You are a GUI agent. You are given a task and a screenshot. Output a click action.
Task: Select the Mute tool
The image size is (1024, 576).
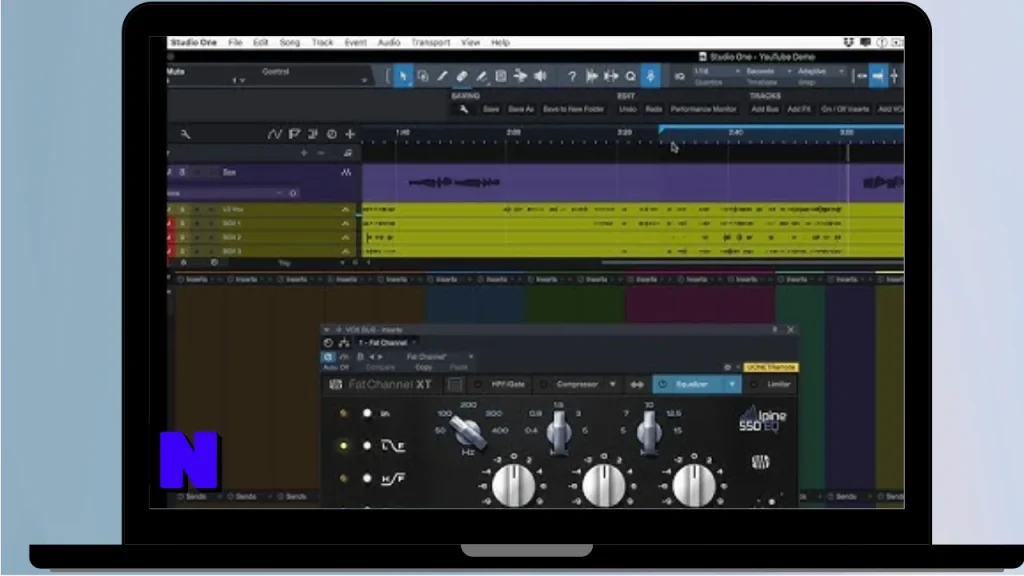[x=501, y=76]
